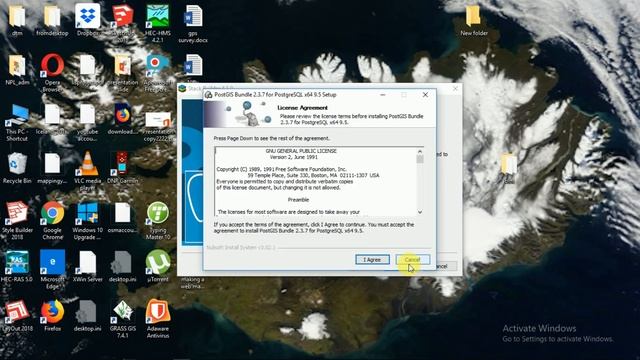640x360 pixels.
Task: Close the Stack Builder window behind
Action: 455,88
